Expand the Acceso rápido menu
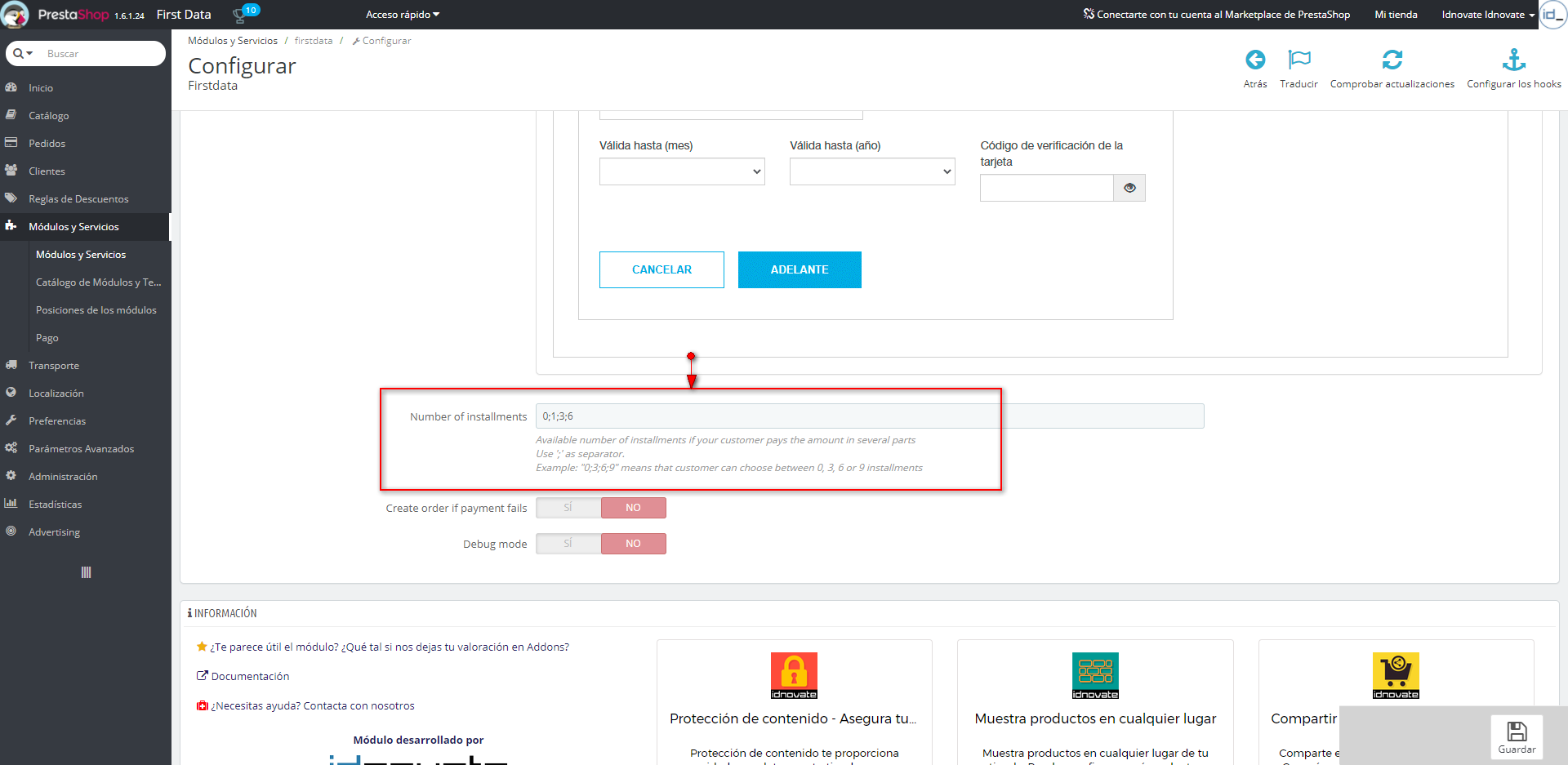 403,15
